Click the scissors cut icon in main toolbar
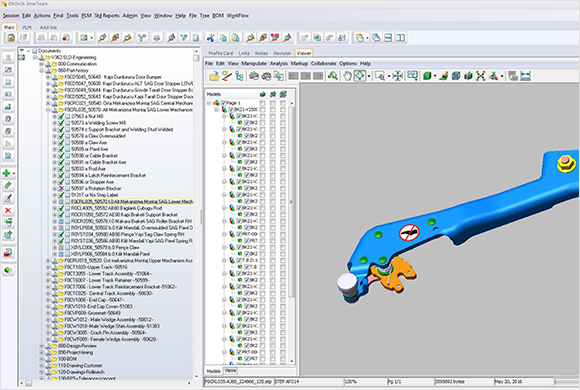This screenshot has height=390, width=580. [210, 38]
